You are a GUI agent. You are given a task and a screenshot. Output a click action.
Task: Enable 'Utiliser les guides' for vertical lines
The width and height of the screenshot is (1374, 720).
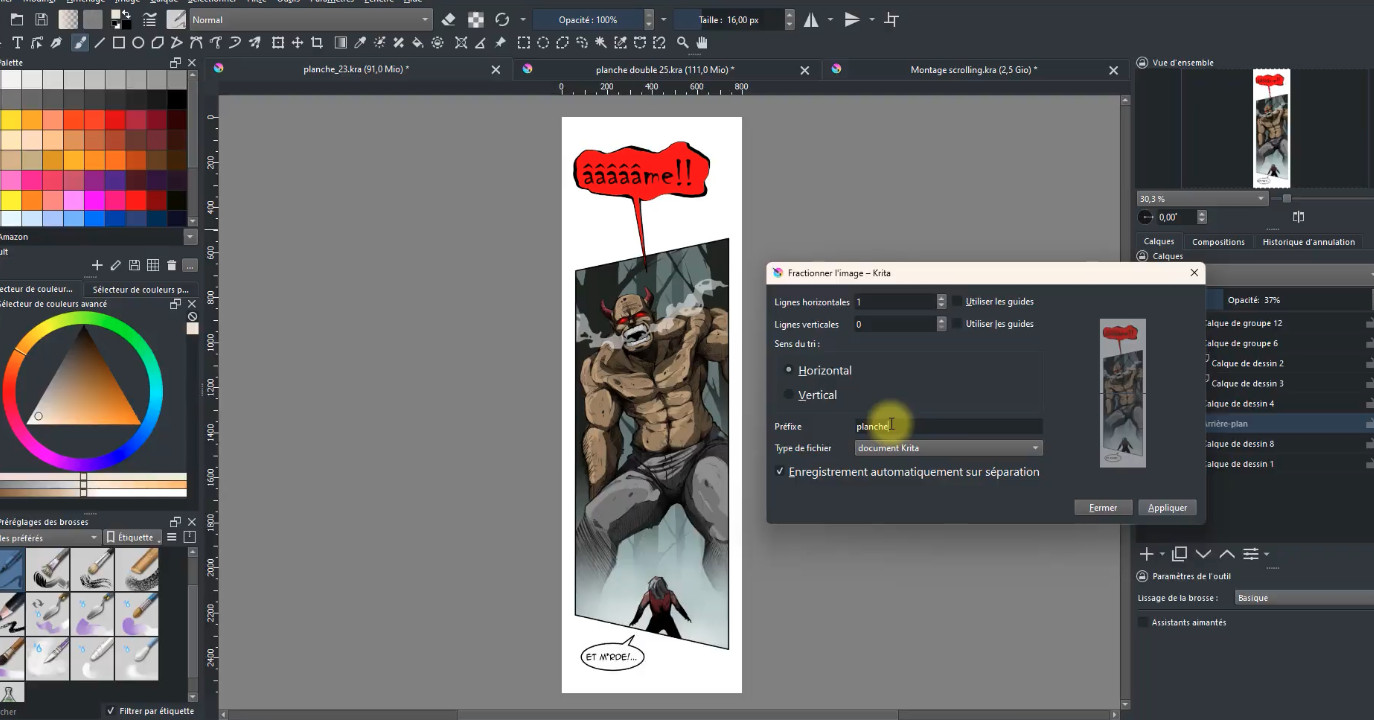pos(957,324)
